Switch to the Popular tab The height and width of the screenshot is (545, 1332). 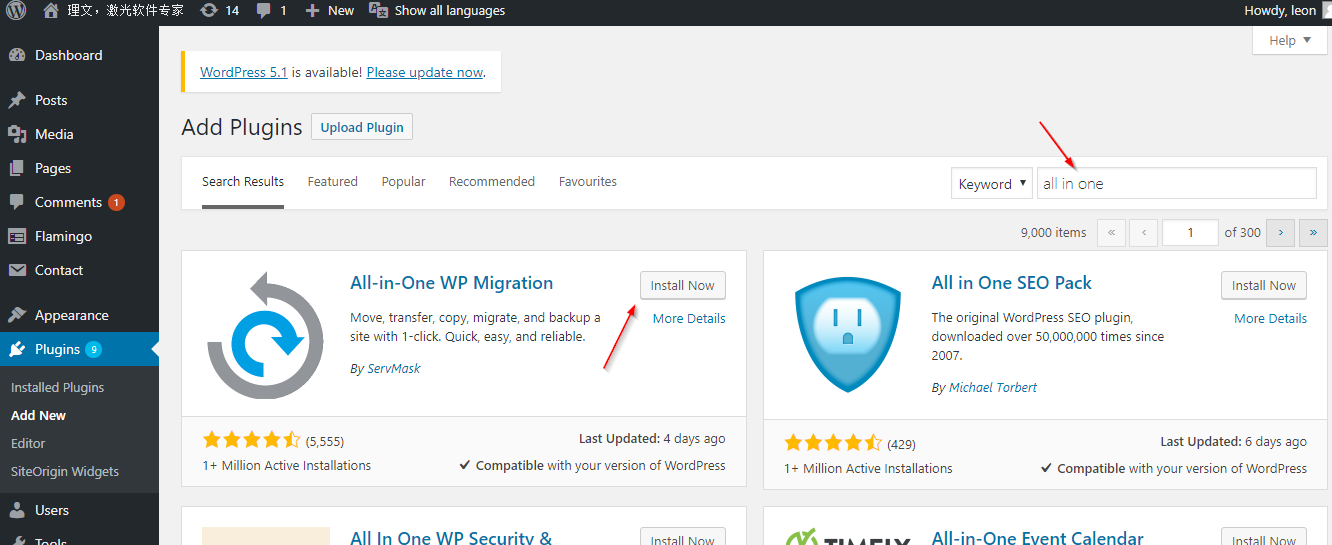pyautogui.click(x=403, y=182)
